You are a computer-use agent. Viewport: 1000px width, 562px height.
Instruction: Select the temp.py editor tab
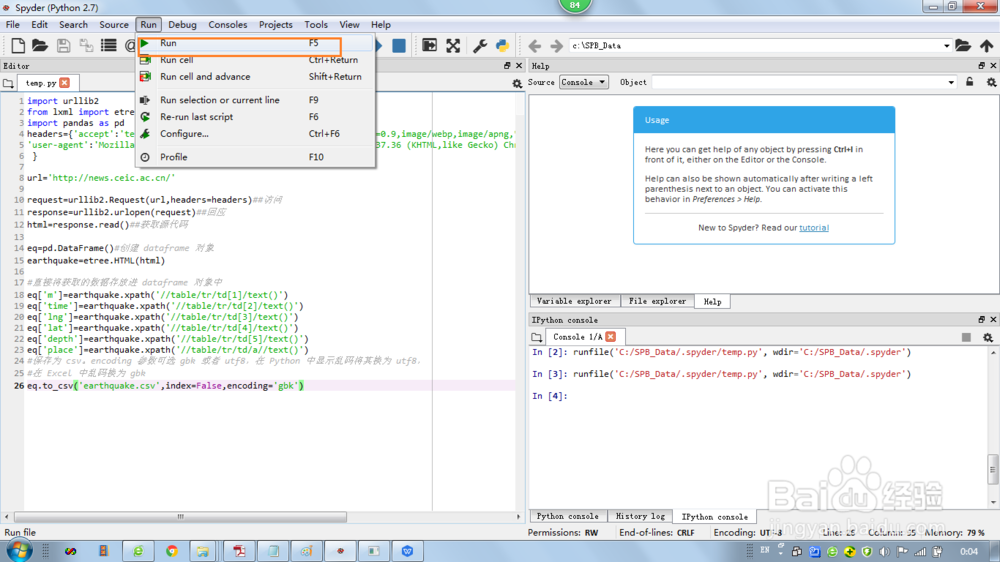pos(41,83)
